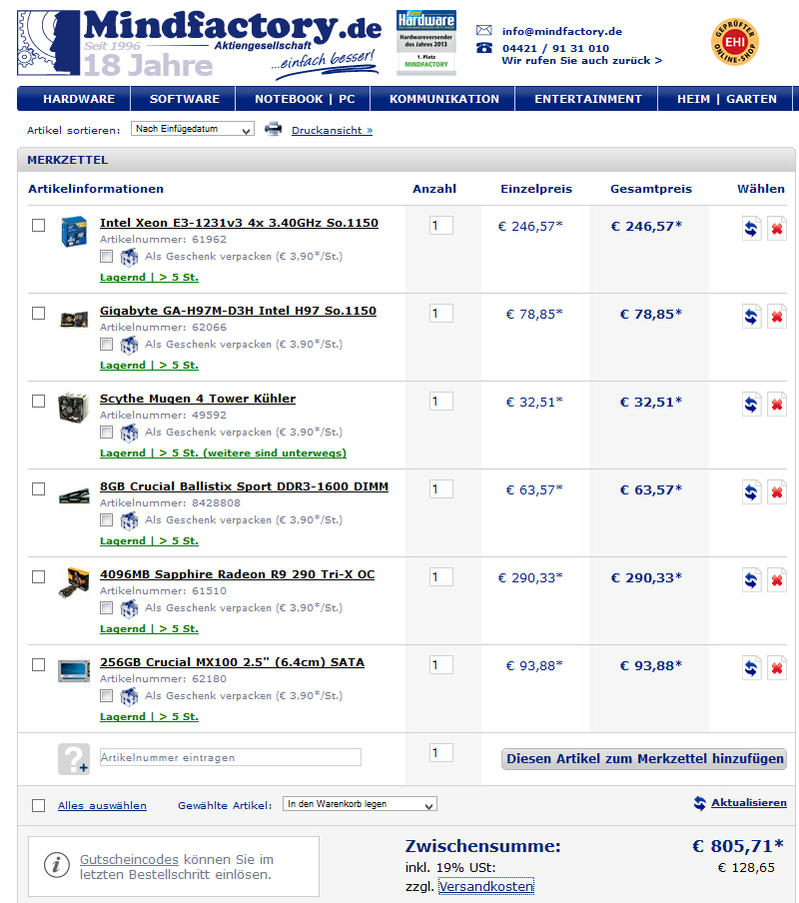Click quantity field for Intel Xeon
This screenshot has width=799, height=903.
point(441,226)
